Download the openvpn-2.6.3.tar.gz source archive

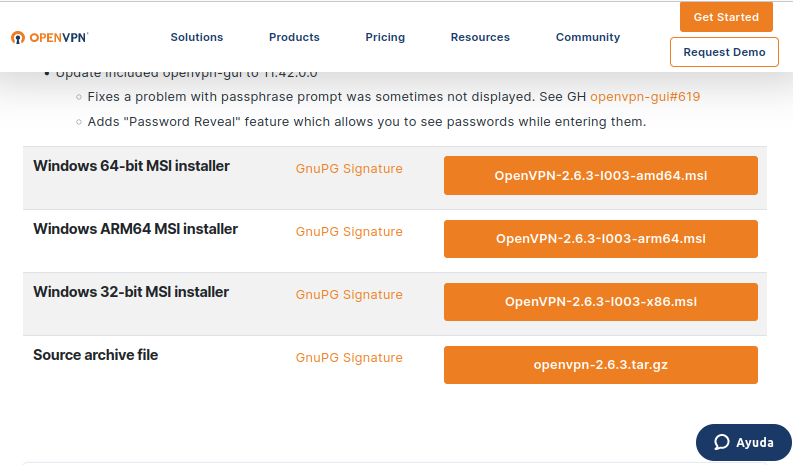click(x=600, y=365)
